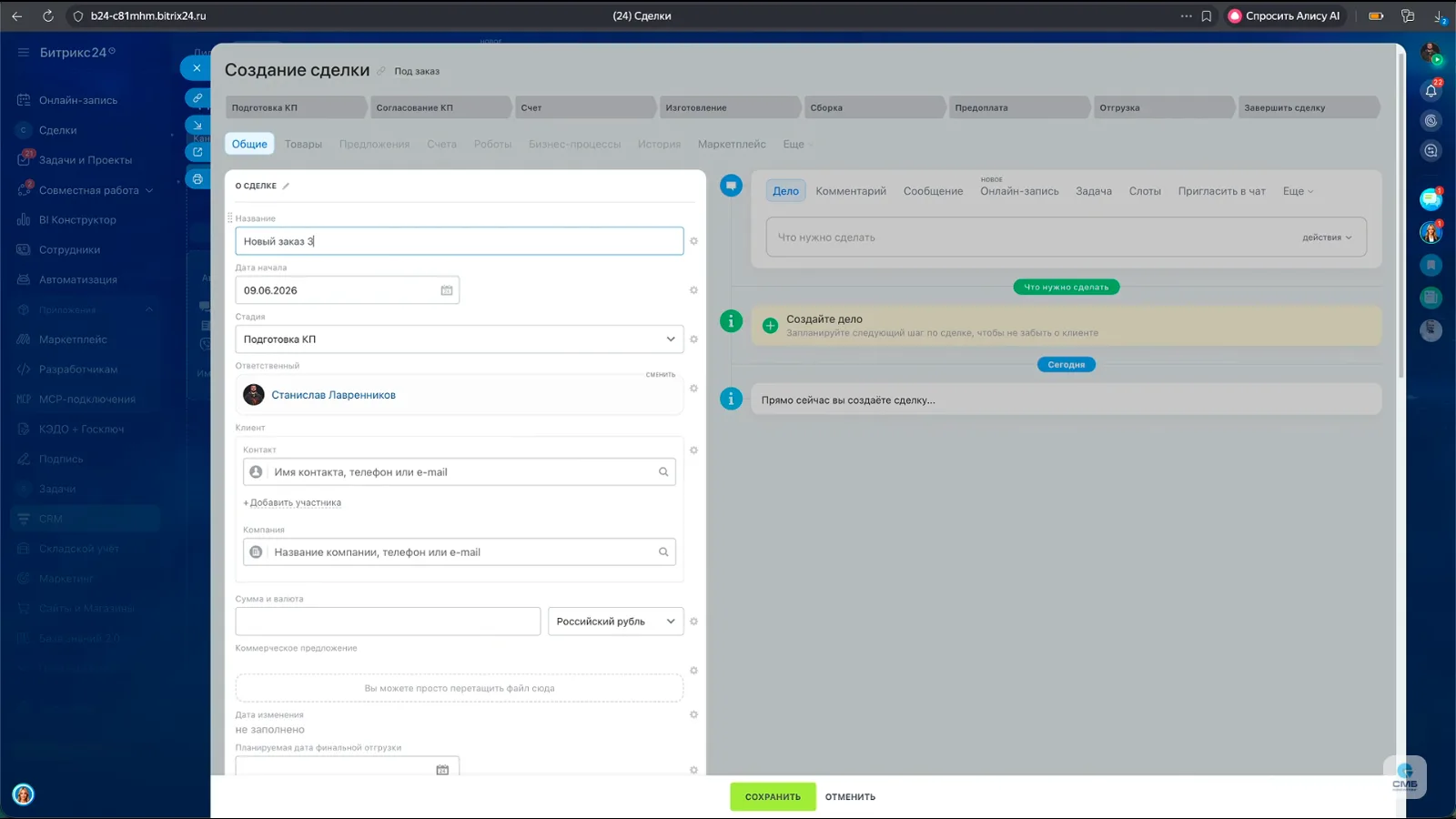
Task: Click Название компании input field
Action: coord(460,552)
